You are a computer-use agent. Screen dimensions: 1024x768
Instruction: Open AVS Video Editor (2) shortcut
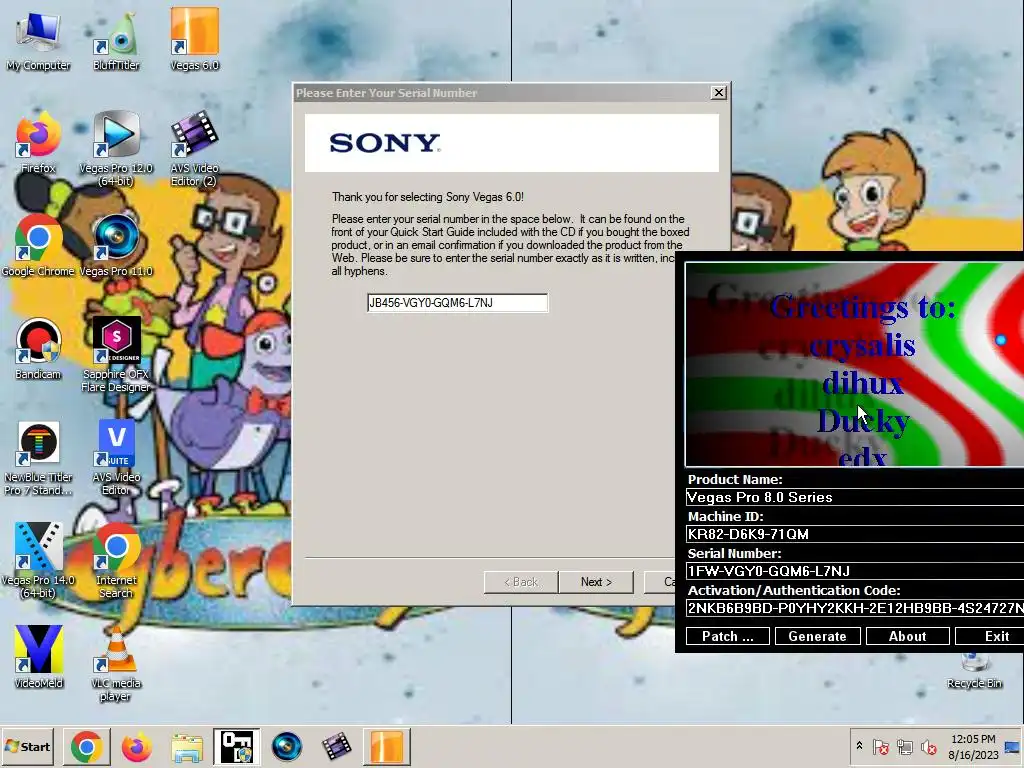(195, 149)
